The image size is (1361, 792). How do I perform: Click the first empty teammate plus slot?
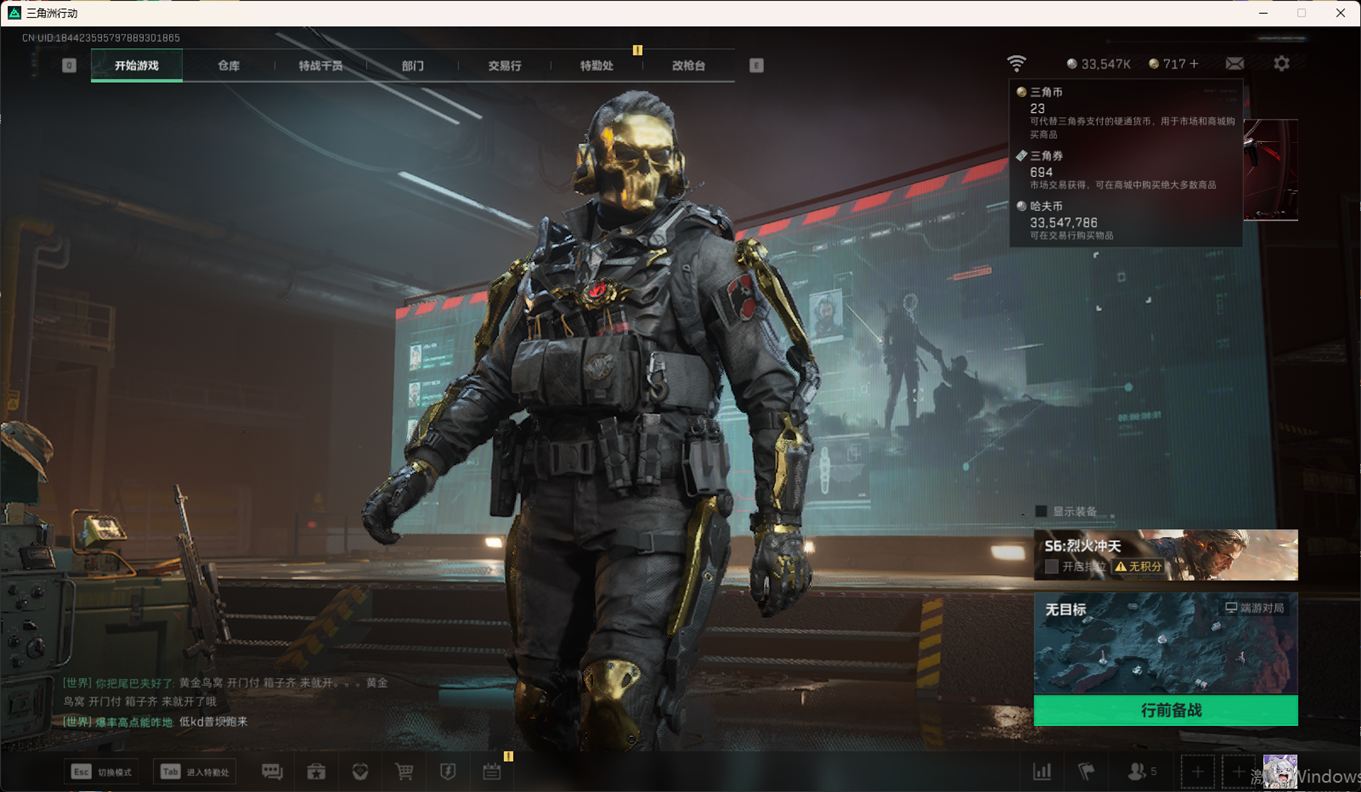(x=1198, y=772)
